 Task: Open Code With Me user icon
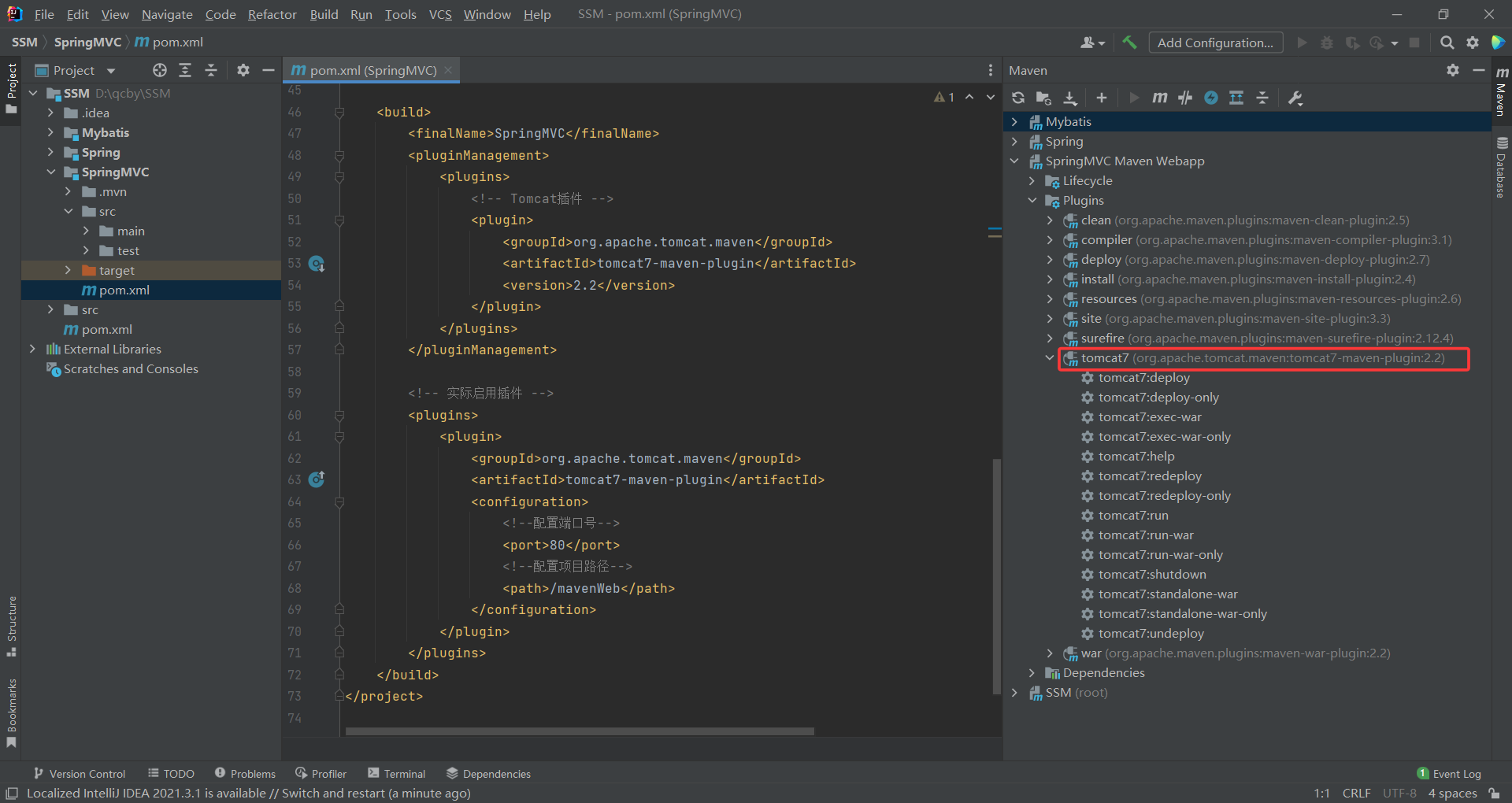(1092, 43)
